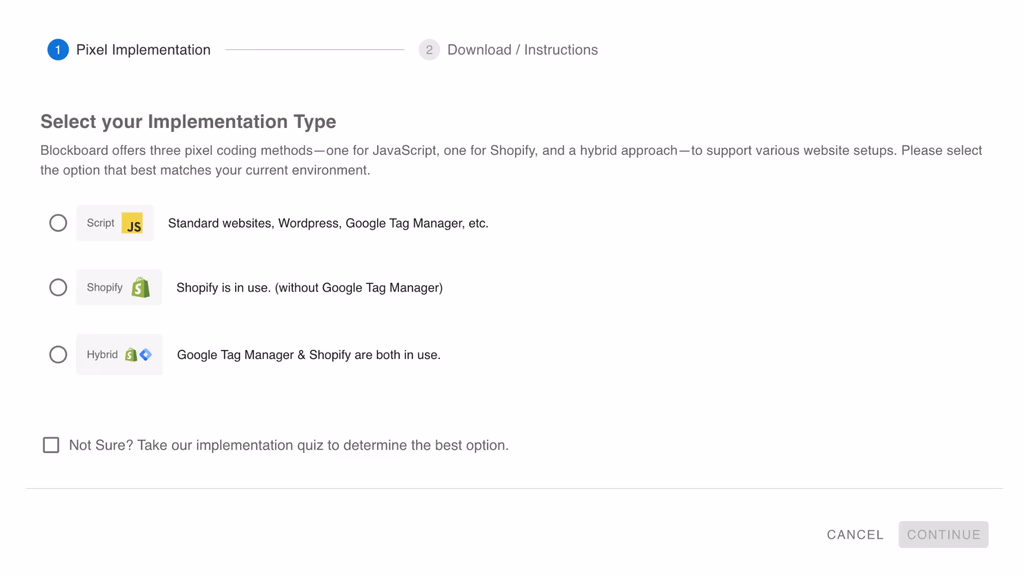Screen dimensions: 1024x575
Task: Click the 'Script' badge label
Action: point(101,223)
